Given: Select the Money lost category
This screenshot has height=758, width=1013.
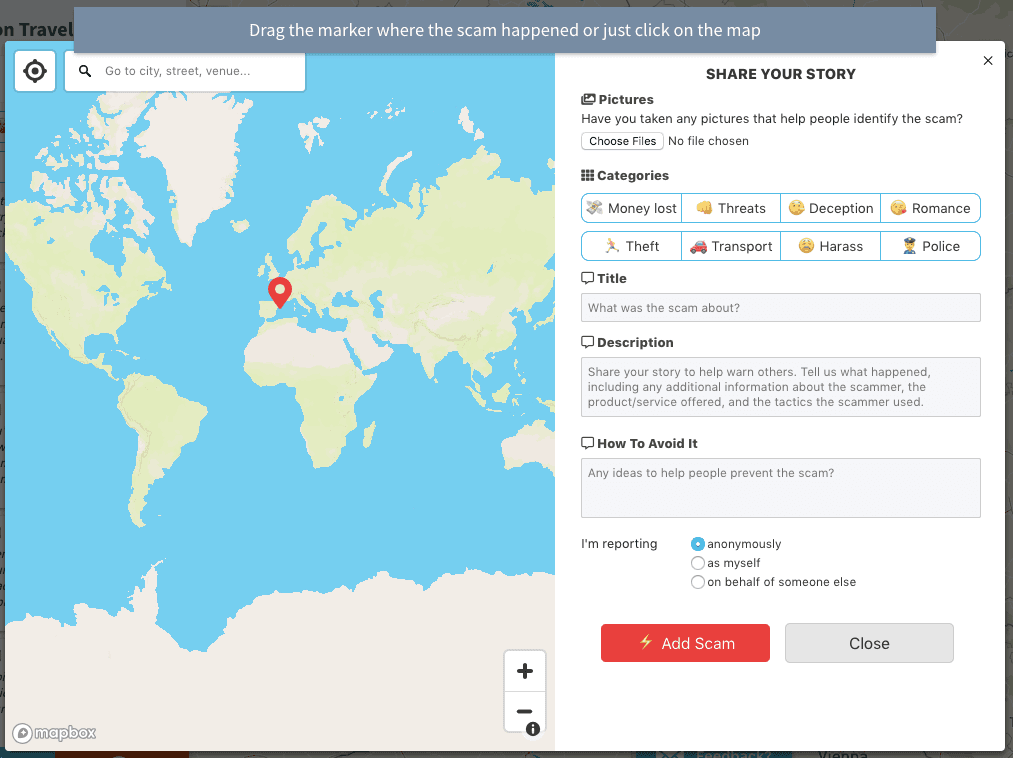Looking at the screenshot, I should (x=631, y=208).
